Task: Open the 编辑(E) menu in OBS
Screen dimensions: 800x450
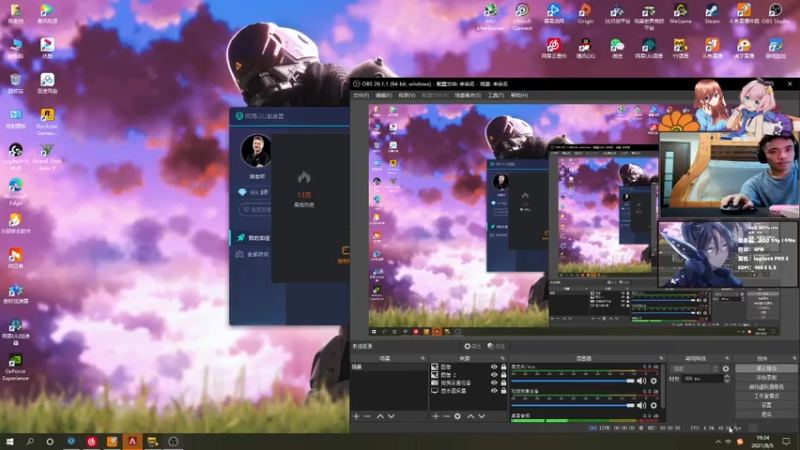Action: coord(384,95)
